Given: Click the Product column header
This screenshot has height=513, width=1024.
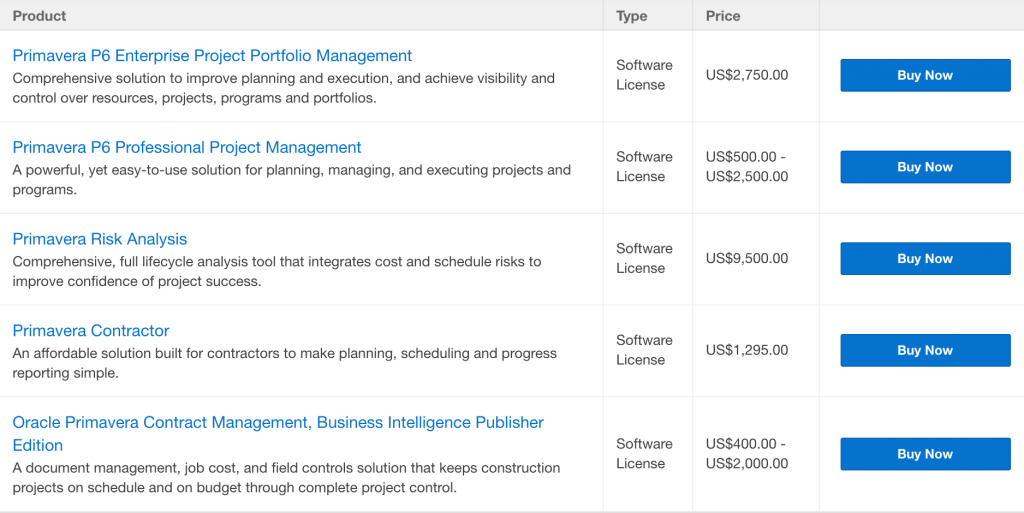Looking at the screenshot, I should [39, 16].
